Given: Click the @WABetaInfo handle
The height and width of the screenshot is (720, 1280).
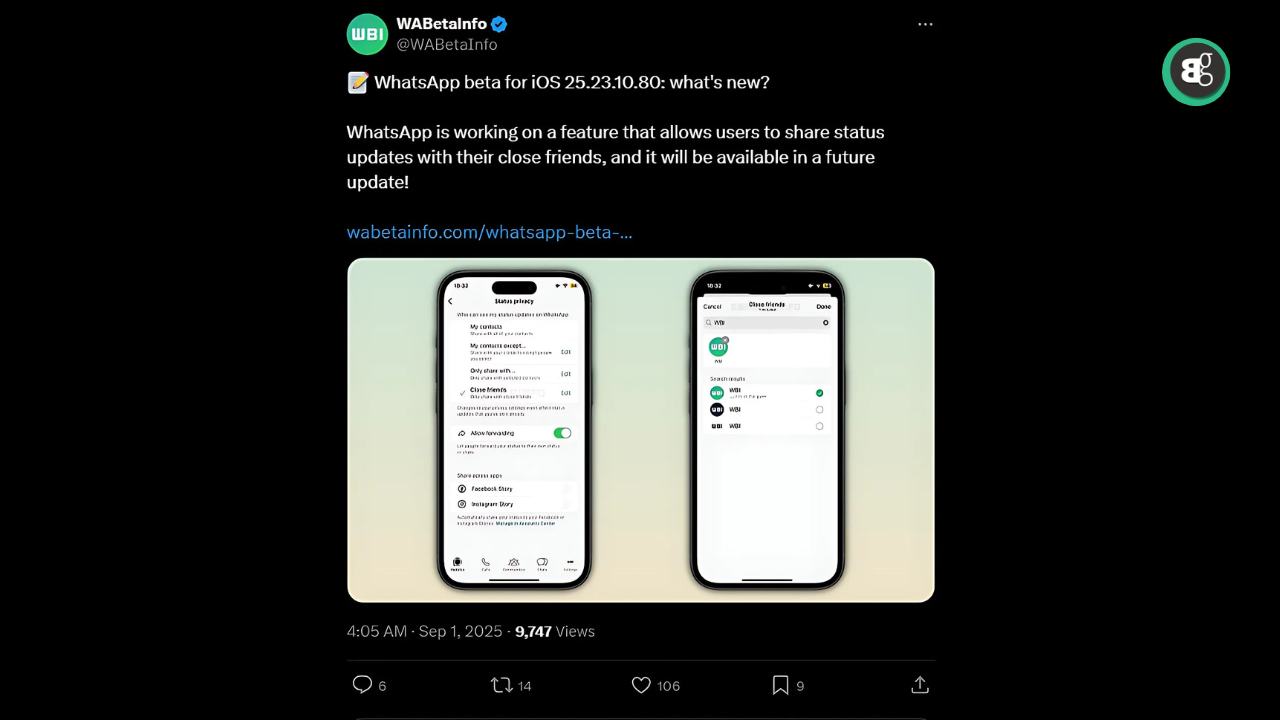Looking at the screenshot, I should coord(447,45).
